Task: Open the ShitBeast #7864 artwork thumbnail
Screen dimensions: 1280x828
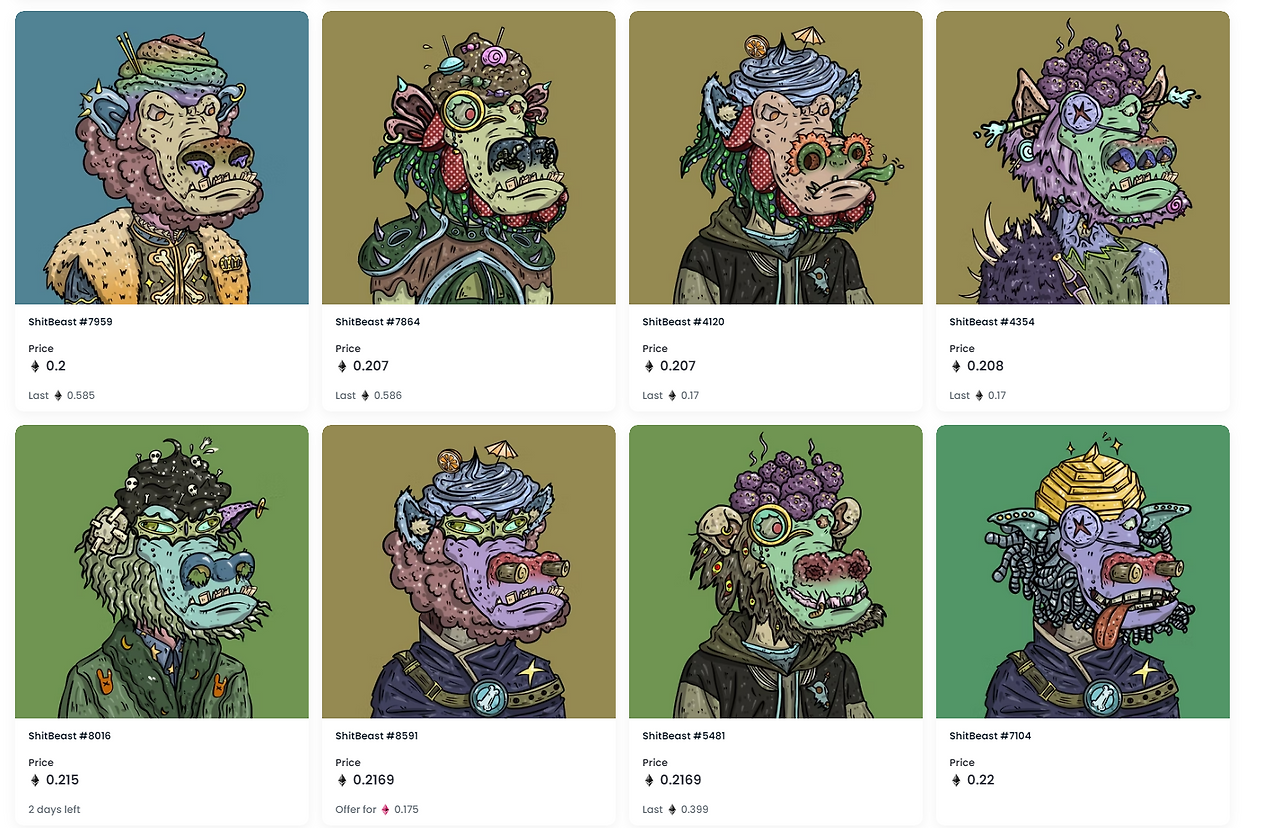Action: click(469, 157)
